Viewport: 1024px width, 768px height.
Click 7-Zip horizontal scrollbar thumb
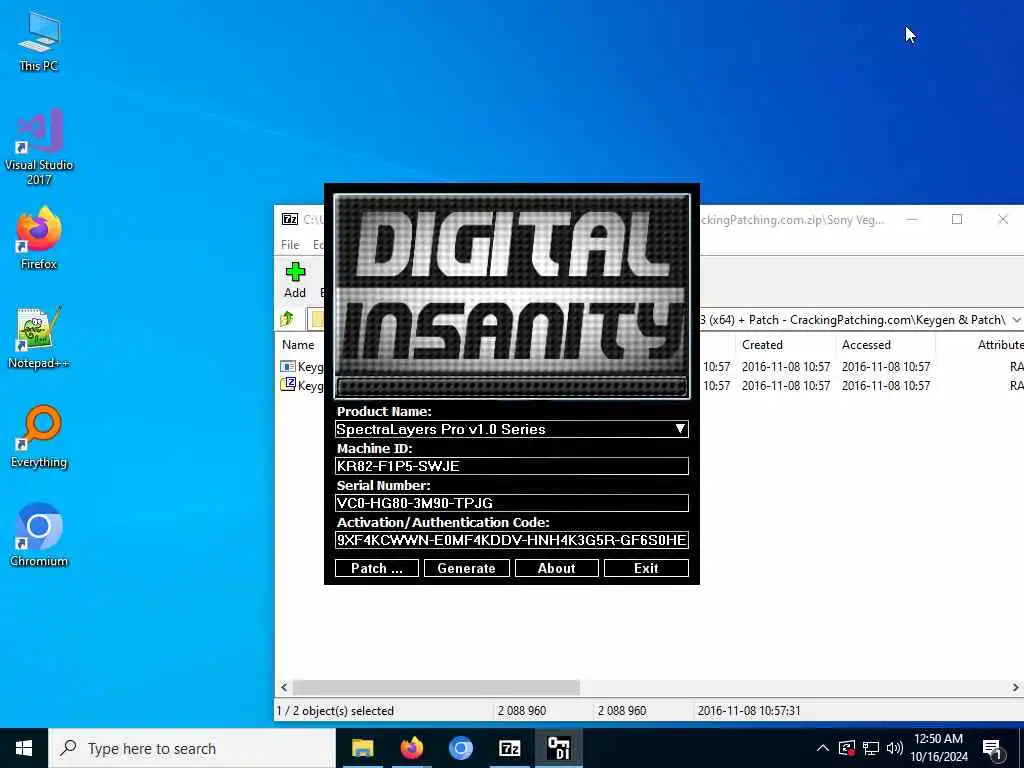(x=436, y=688)
